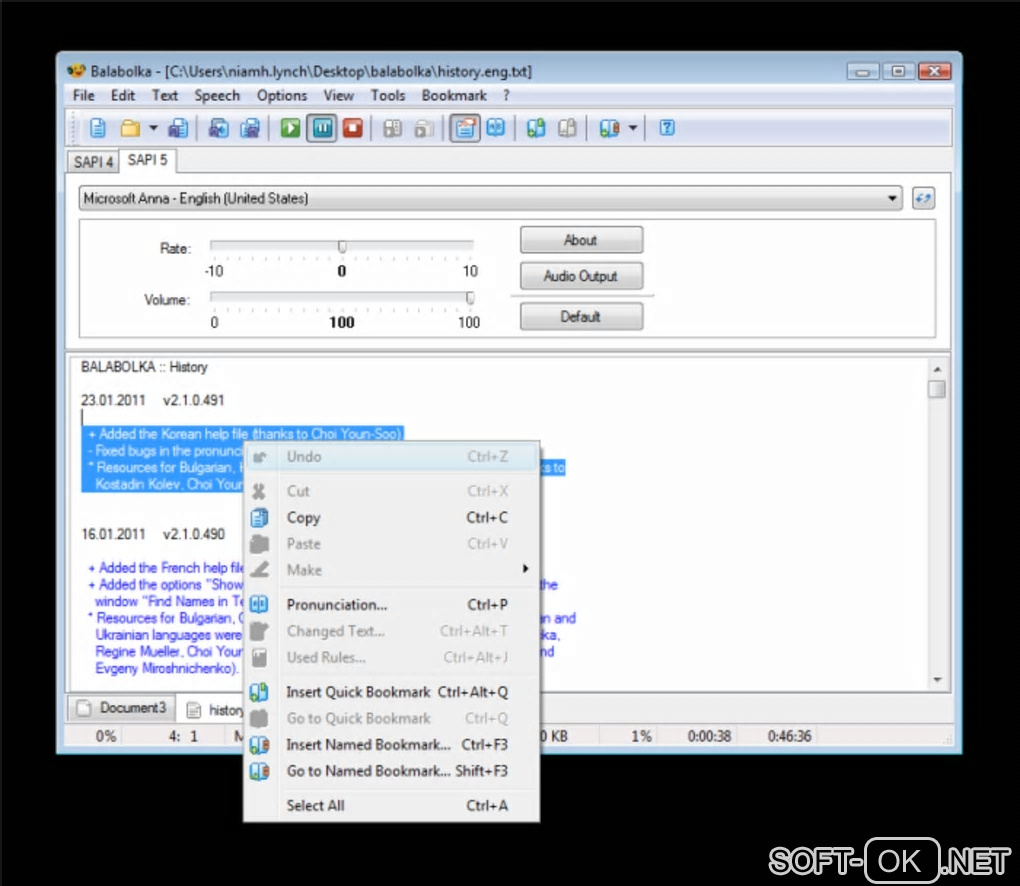This screenshot has width=1020, height=886.
Task: Click the Volume slider thumb
Action: coord(470,298)
